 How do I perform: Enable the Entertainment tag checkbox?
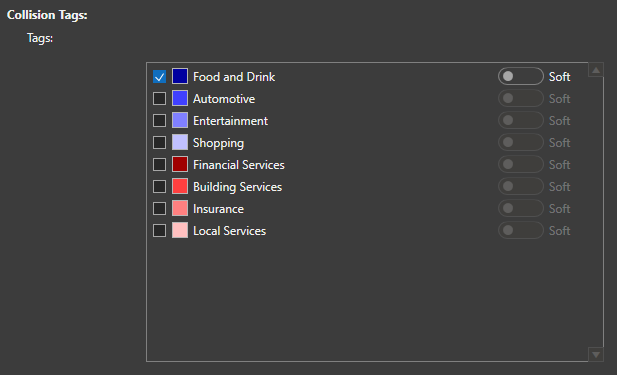tap(159, 120)
